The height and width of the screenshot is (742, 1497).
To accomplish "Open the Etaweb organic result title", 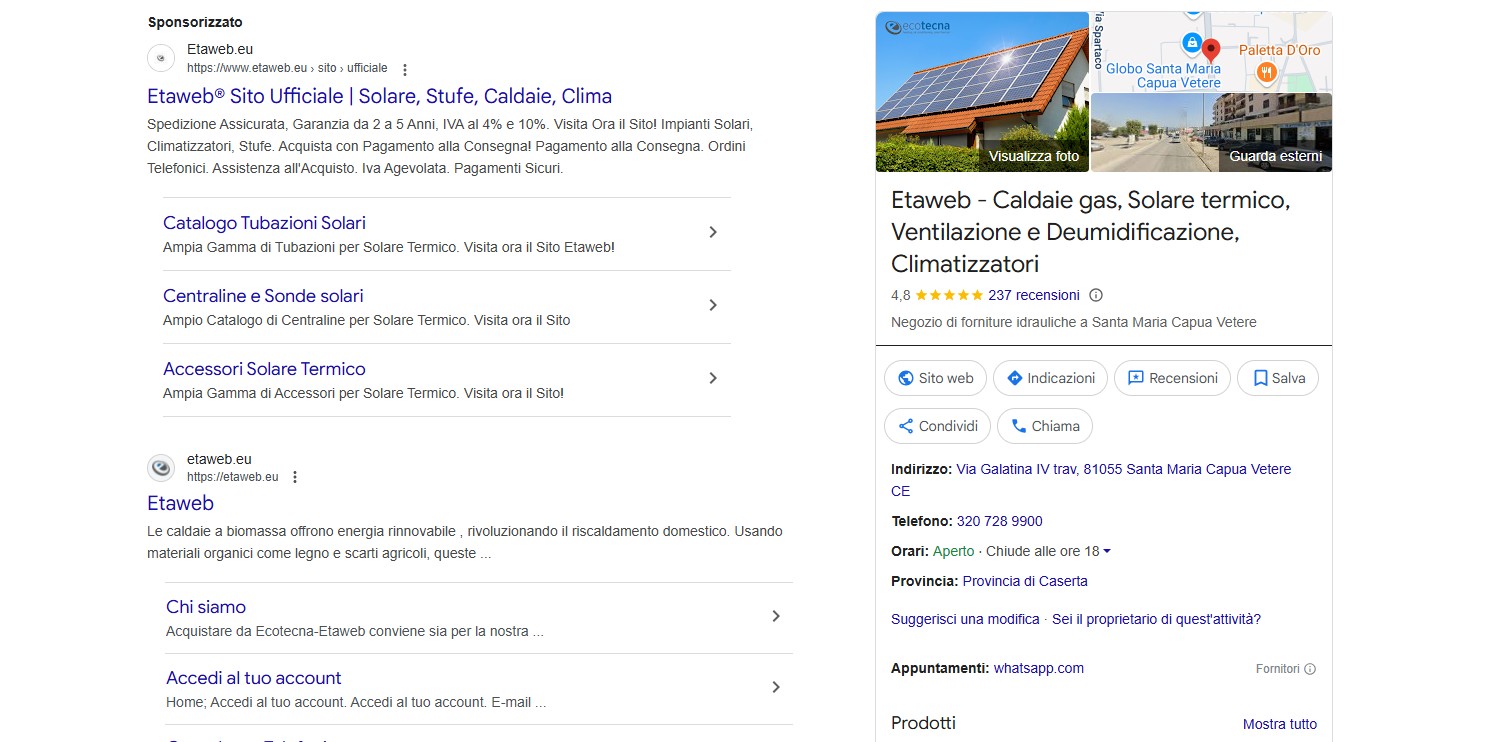I will [x=180, y=503].
